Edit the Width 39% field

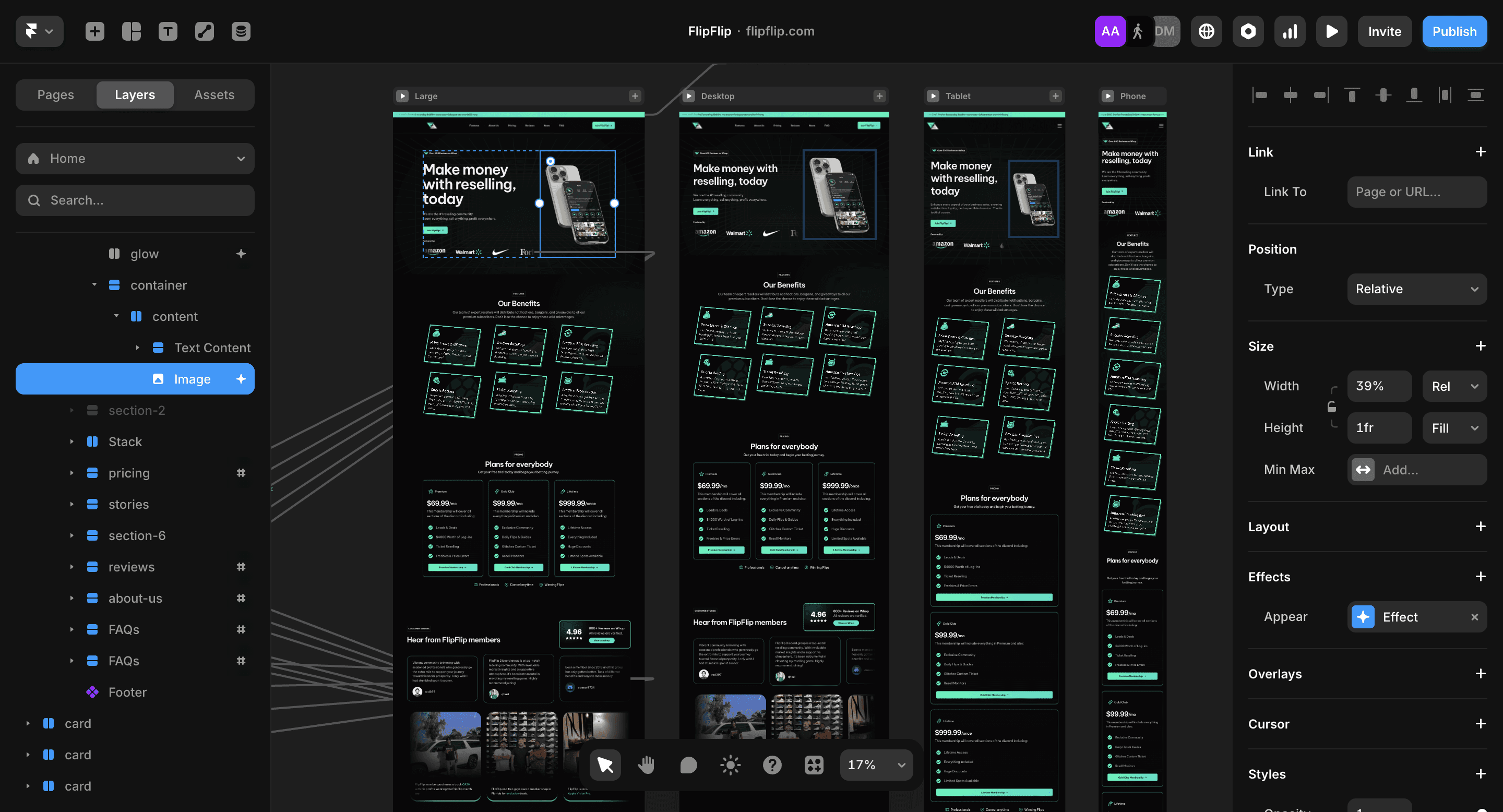(1379, 386)
